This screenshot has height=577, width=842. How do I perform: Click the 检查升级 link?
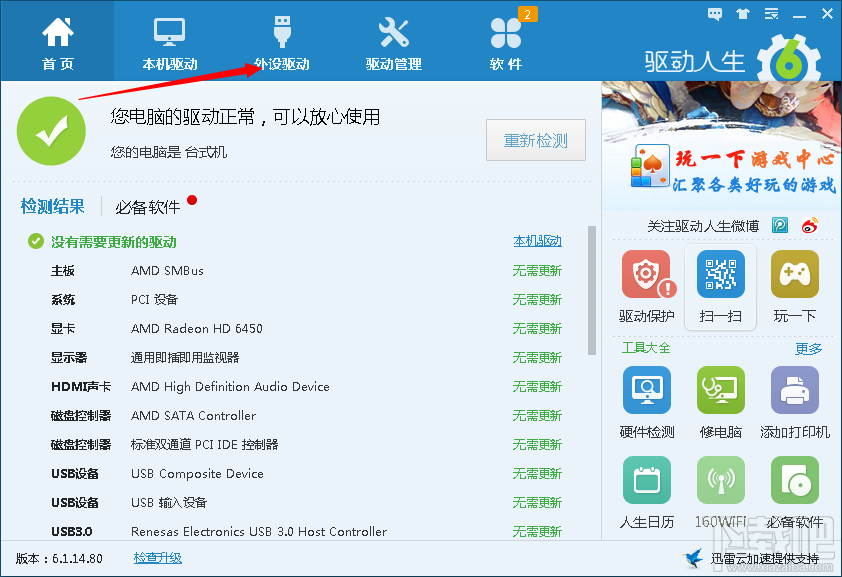[x=157, y=558]
